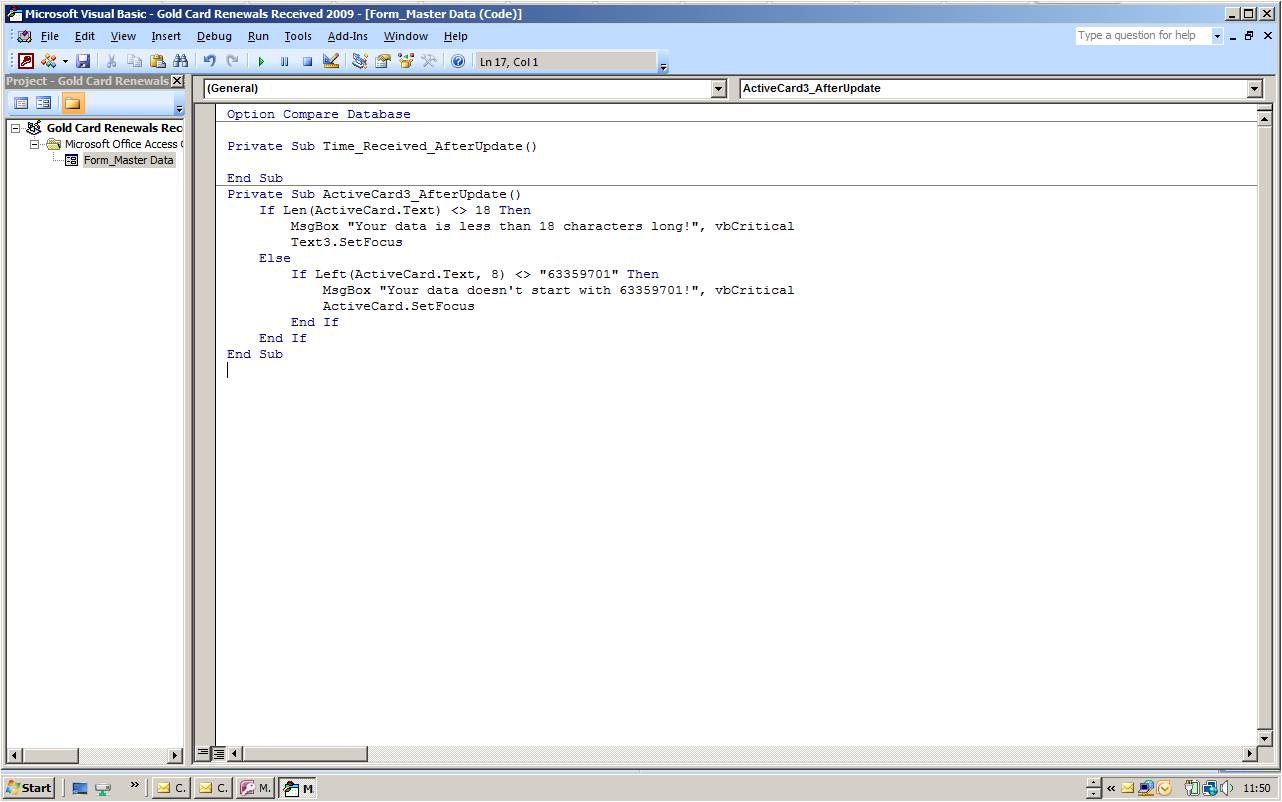The image size is (1282, 802).
Task: Switch to Procedure View at bottom-left
Action: pos(203,753)
